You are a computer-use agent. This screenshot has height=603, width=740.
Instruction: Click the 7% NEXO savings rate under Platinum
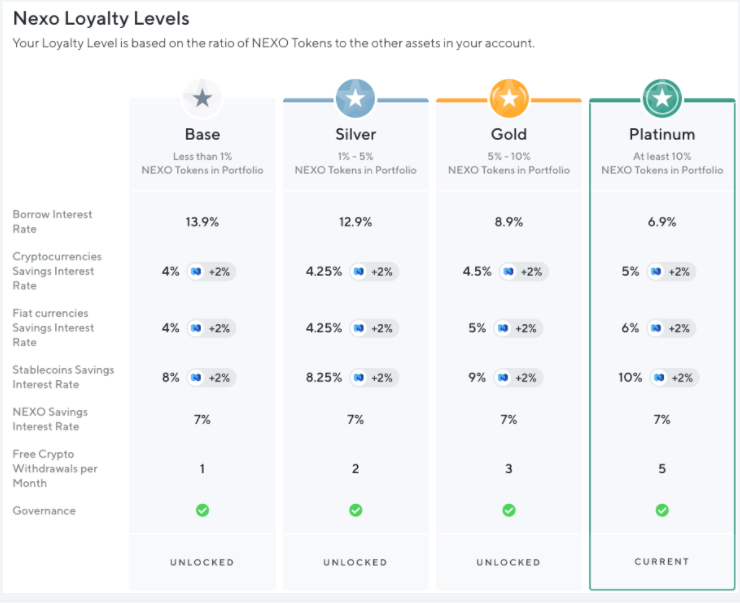point(662,419)
